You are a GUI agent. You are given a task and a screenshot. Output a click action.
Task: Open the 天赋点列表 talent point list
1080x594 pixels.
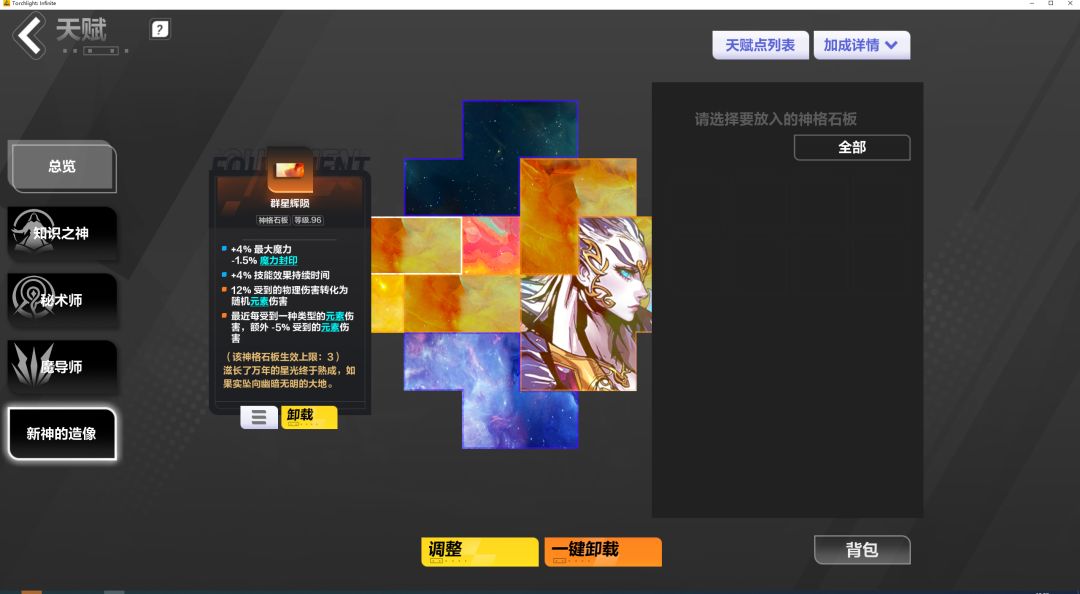click(x=760, y=45)
